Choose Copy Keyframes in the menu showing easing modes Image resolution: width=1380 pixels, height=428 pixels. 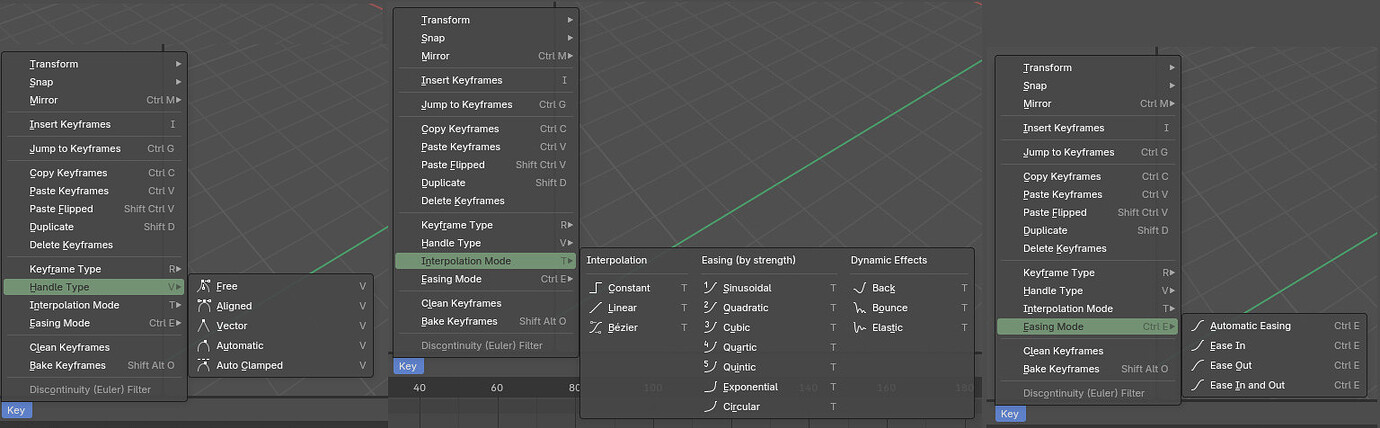(x=1088, y=177)
